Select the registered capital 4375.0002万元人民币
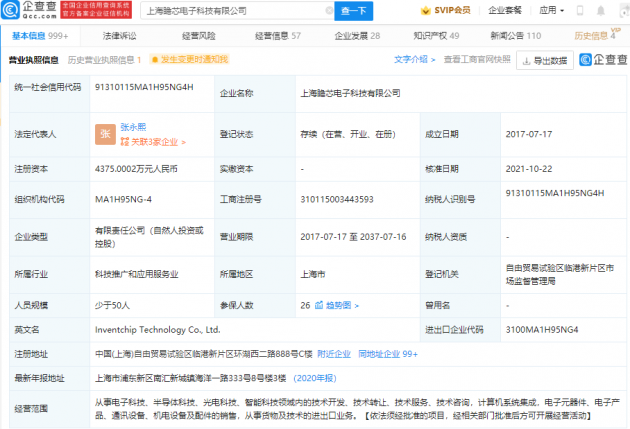 (x=136, y=169)
